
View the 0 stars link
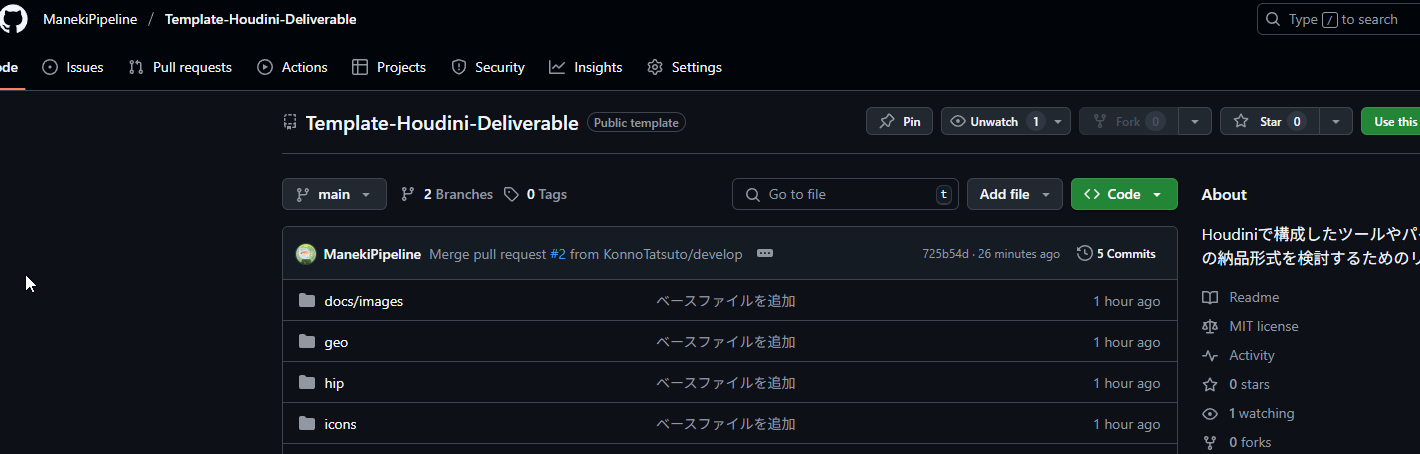tap(1249, 384)
